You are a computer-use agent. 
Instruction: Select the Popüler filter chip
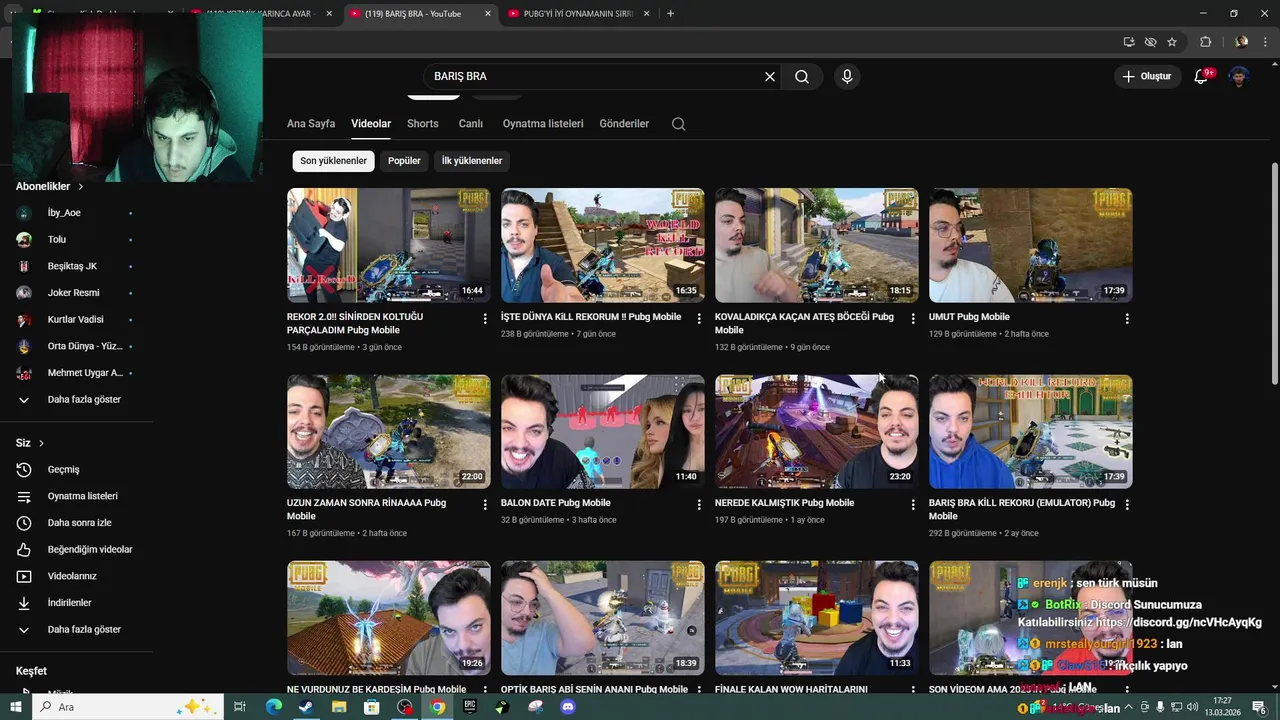[x=404, y=161]
